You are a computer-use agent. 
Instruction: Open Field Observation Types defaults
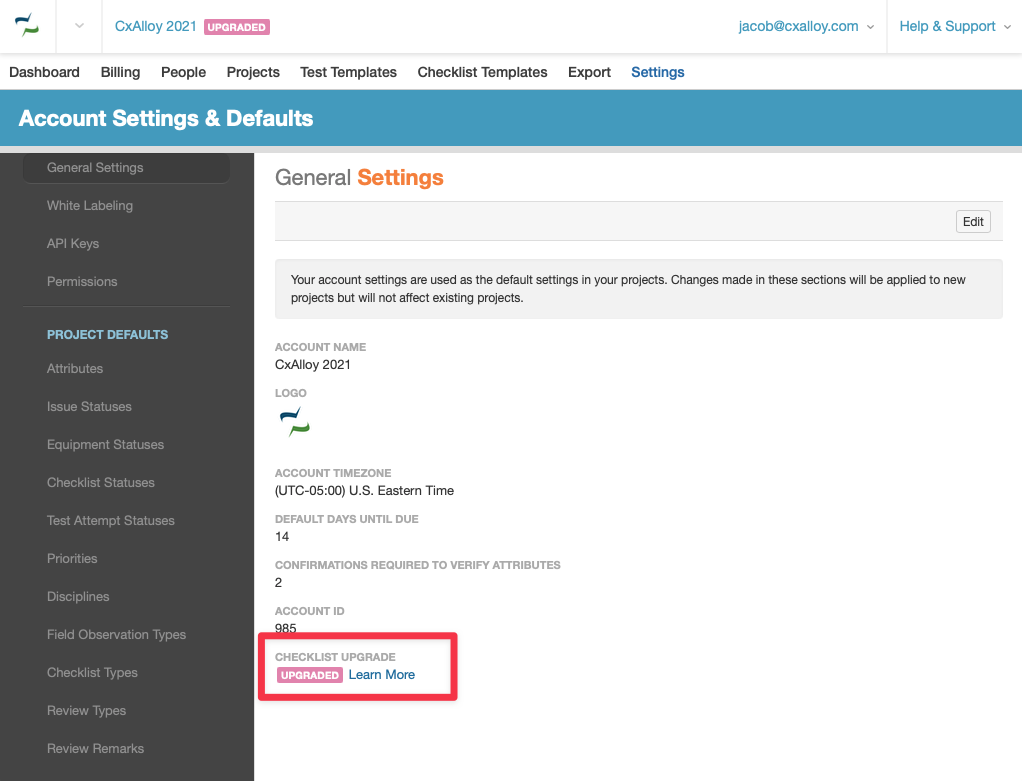117,634
